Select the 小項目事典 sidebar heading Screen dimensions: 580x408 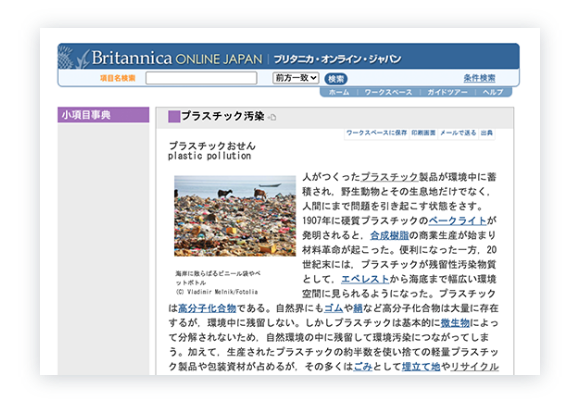[103, 115]
